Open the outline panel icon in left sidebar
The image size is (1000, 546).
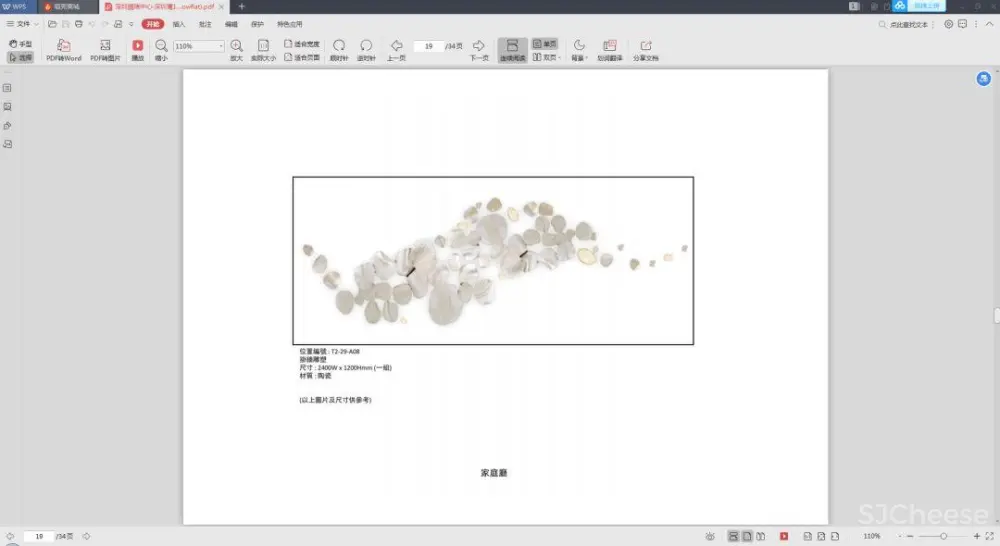(x=8, y=88)
